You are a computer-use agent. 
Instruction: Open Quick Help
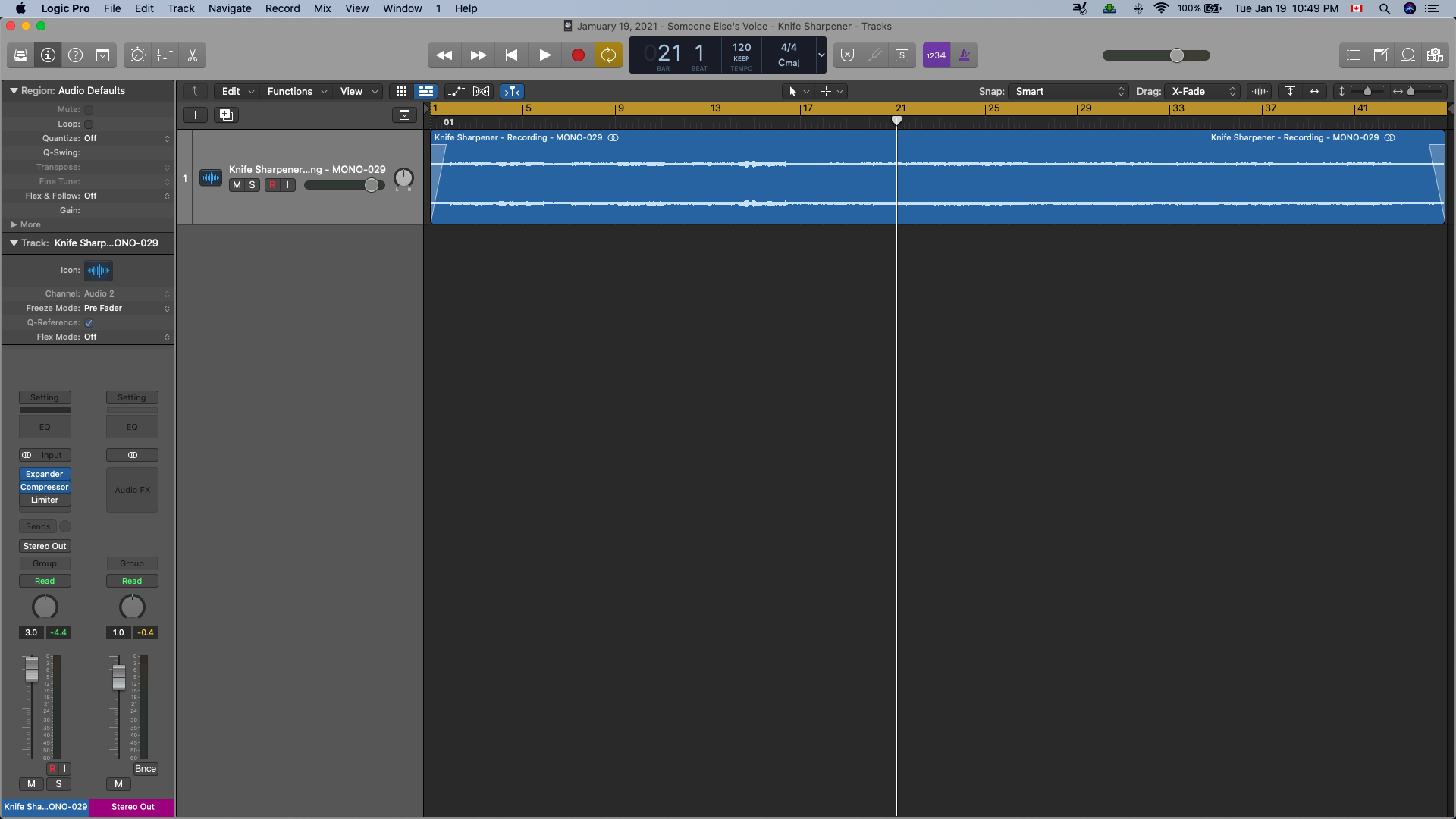pyautogui.click(x=75, y=55)
